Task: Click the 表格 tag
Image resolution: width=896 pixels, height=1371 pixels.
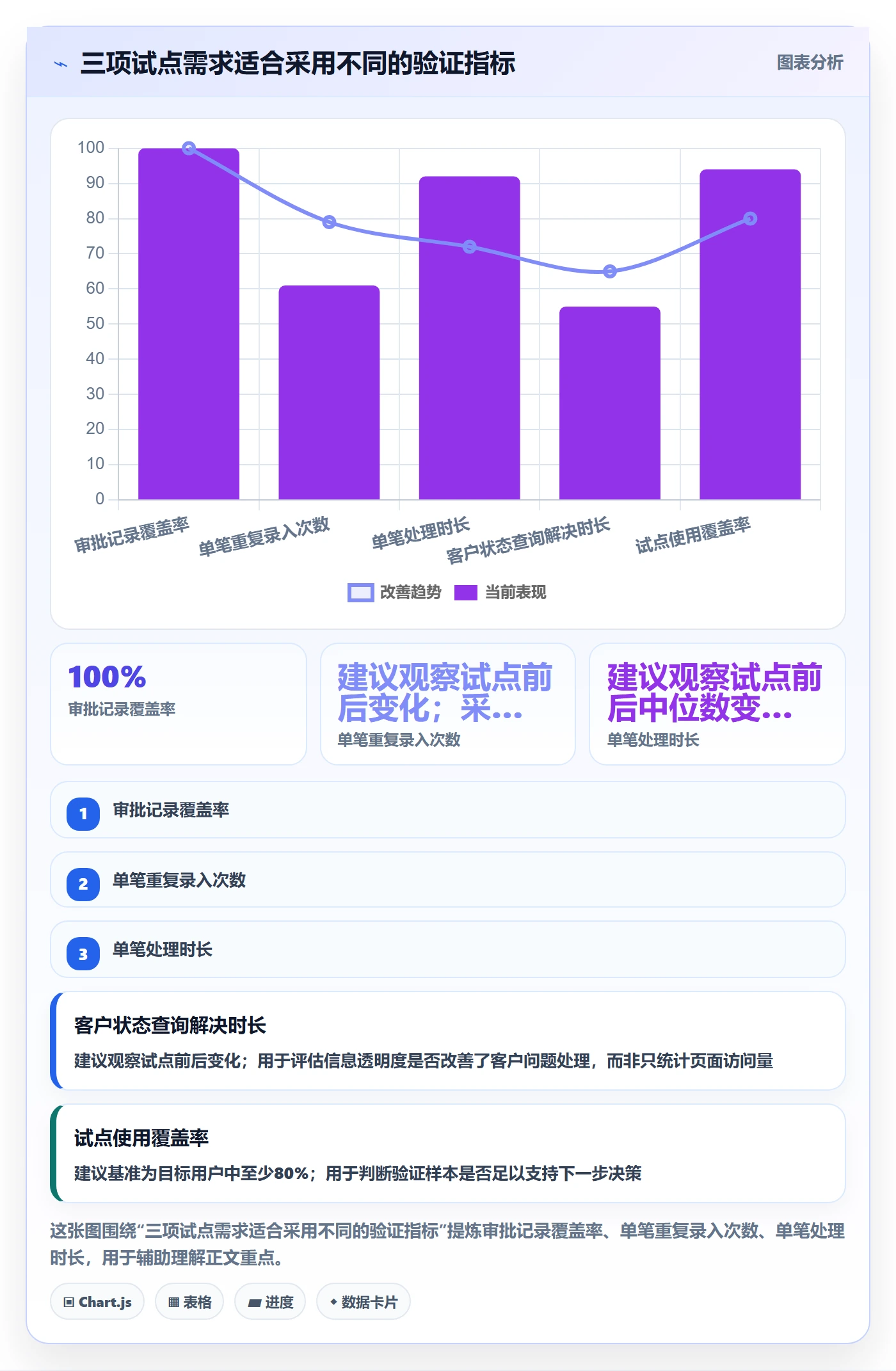Action: click(x=189, y=1302)
